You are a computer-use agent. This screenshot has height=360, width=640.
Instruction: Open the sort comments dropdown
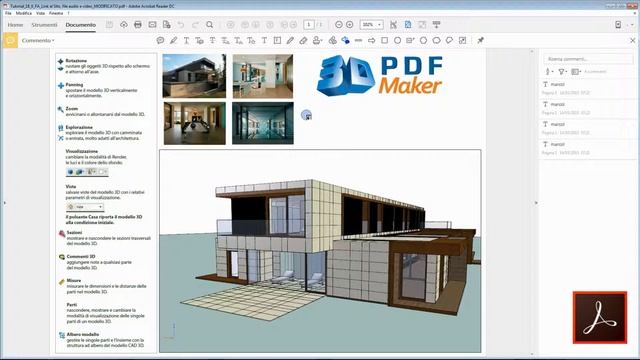(549, 71)
